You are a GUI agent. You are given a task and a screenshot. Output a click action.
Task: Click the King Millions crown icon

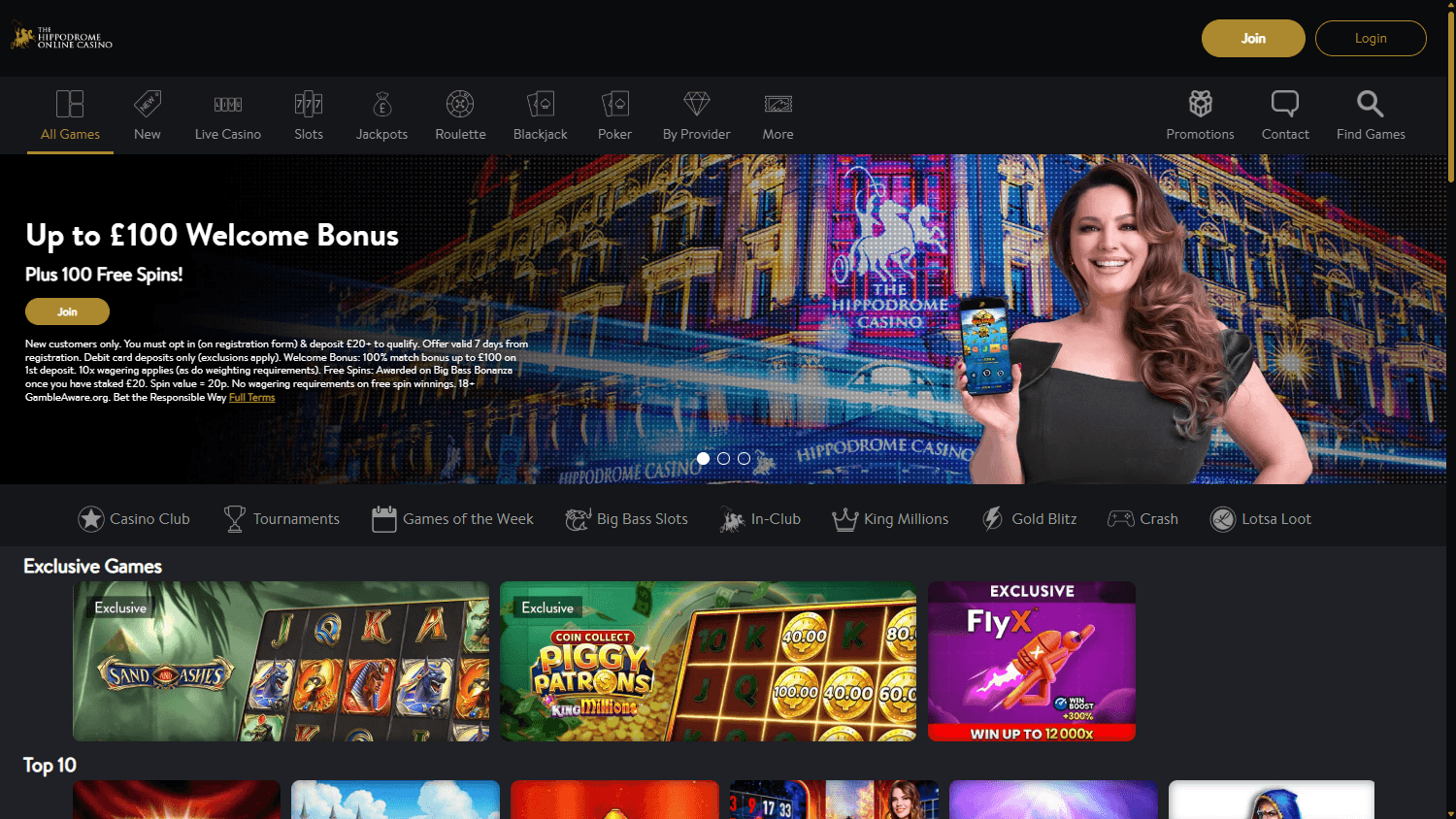845,519
